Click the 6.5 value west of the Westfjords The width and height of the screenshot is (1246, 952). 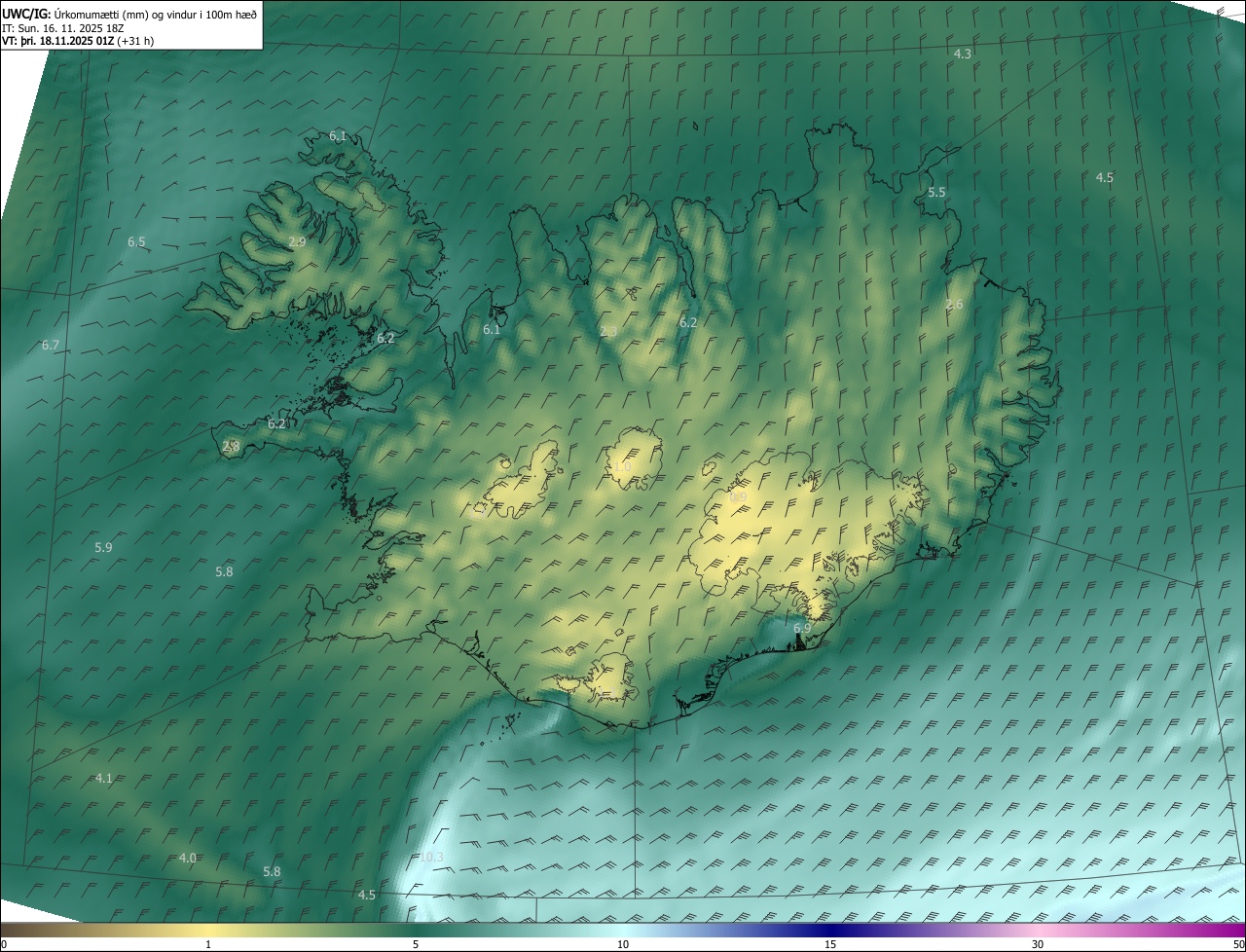136,241
